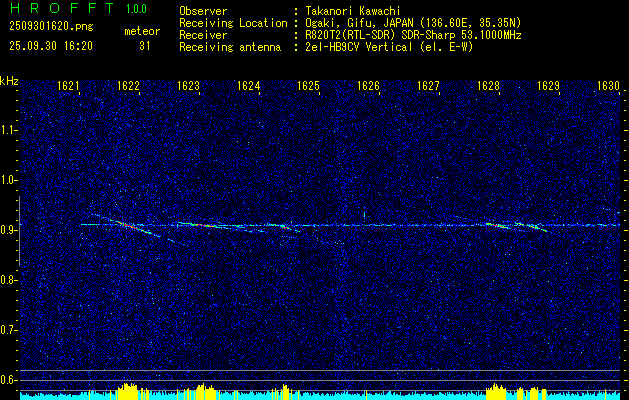This screenshot has height=400, width=629.
Task: Click the 1.1 kHz frequency label
Action: click(x=8, y=130)
